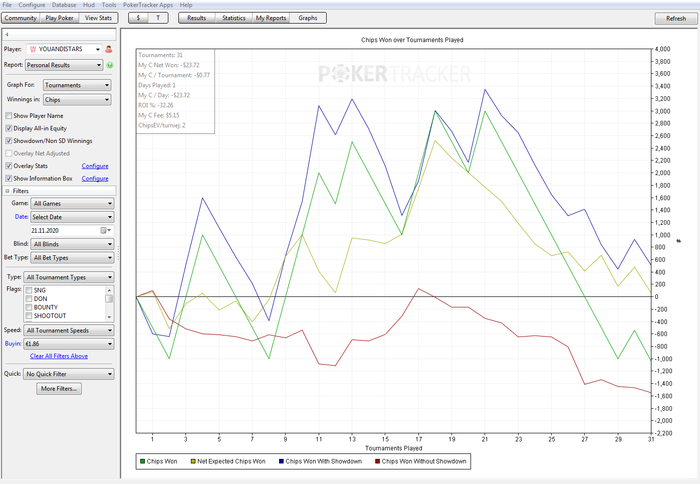The height and width of the screenshot is (484, 700).
Task: Enable the Show Player Name checkbox
Action: [x=9, y=116]
